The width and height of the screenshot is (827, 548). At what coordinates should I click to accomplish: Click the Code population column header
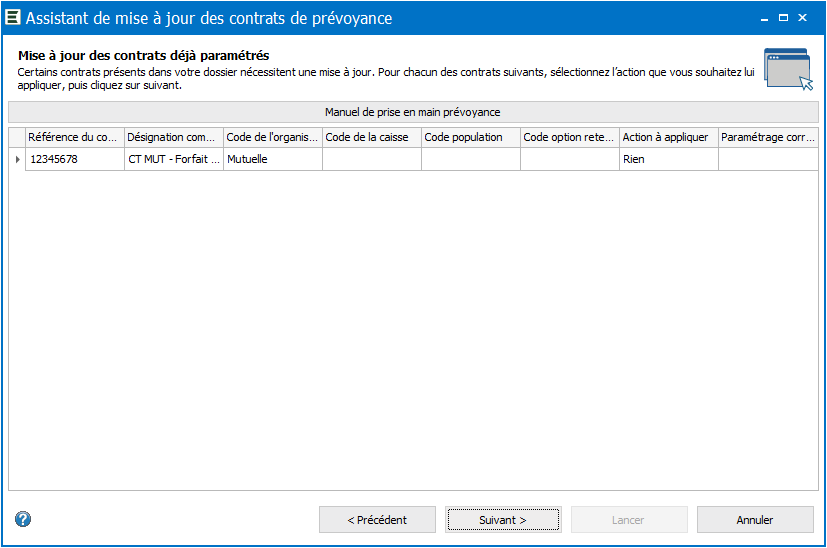(471, 138)
